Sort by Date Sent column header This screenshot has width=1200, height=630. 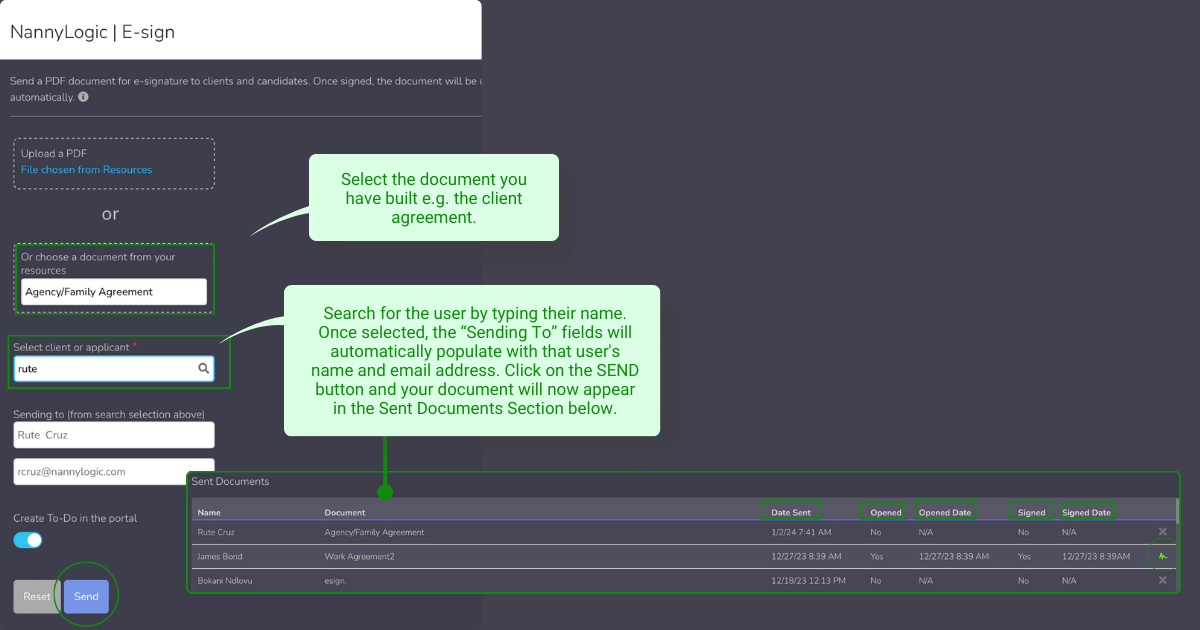click(791, 512)
